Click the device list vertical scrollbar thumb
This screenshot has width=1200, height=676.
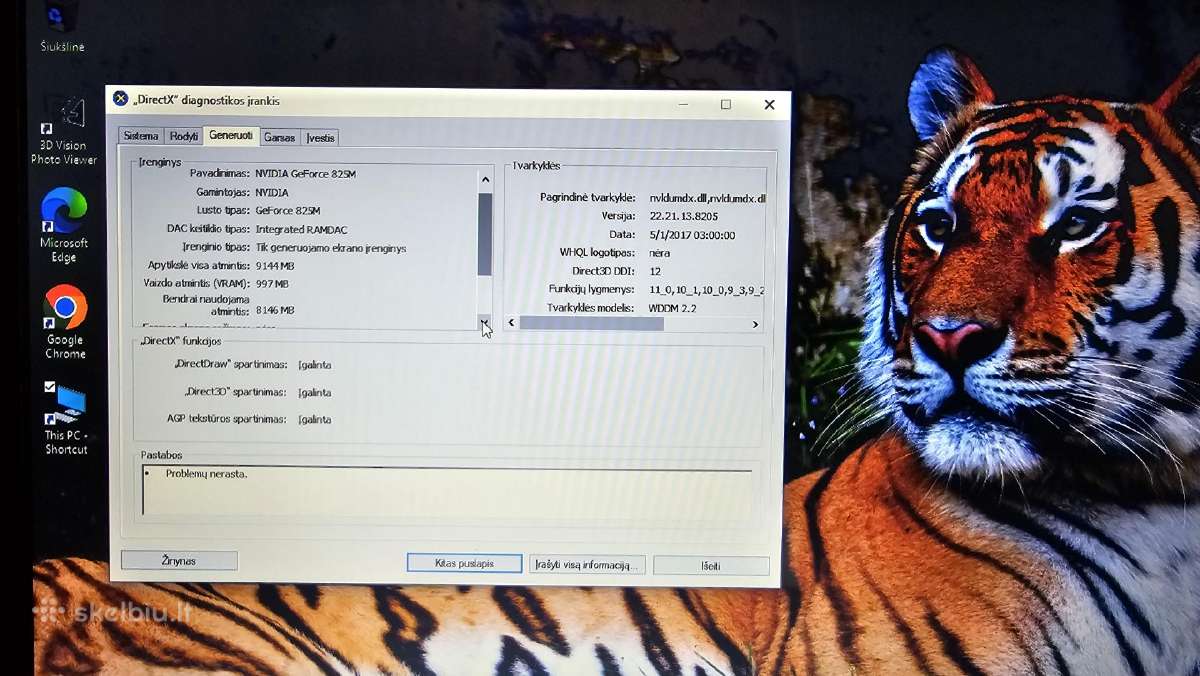pyautogui.click(x=485, y=234)
